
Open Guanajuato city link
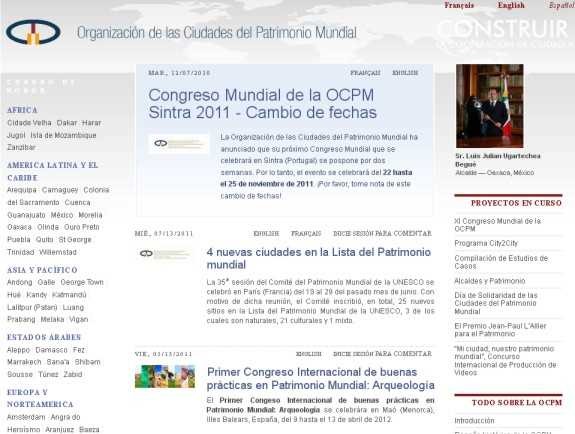(26, 215)
